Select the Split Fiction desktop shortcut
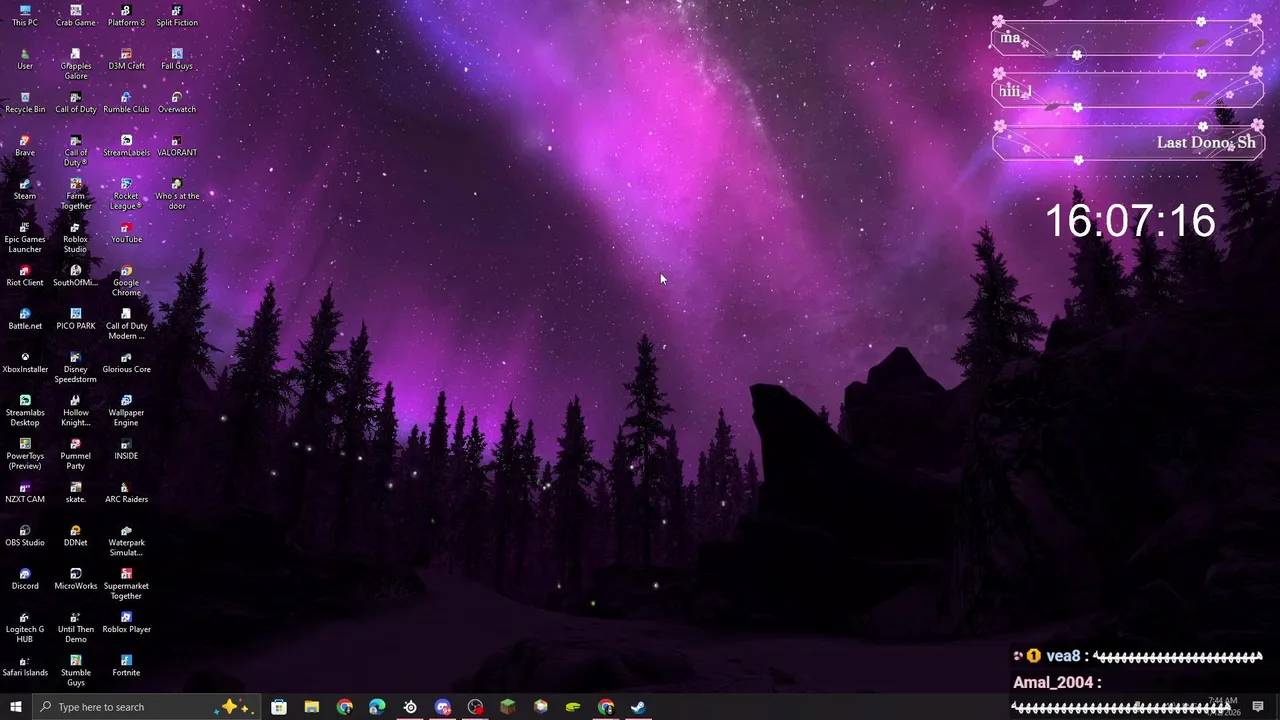 [x=177, y=16]
